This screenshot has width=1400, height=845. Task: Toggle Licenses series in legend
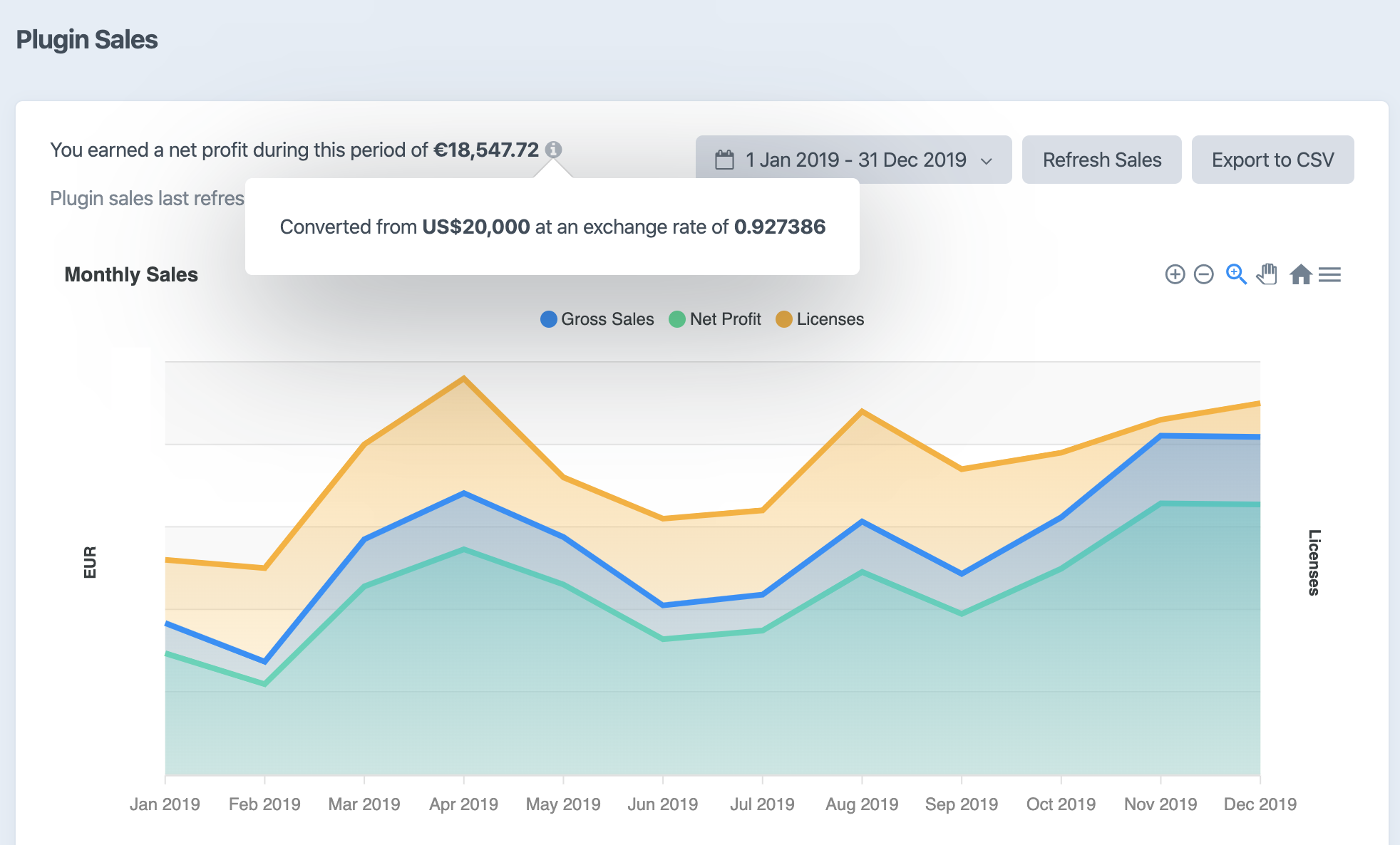pyautogui.click(x=830, y=319)
